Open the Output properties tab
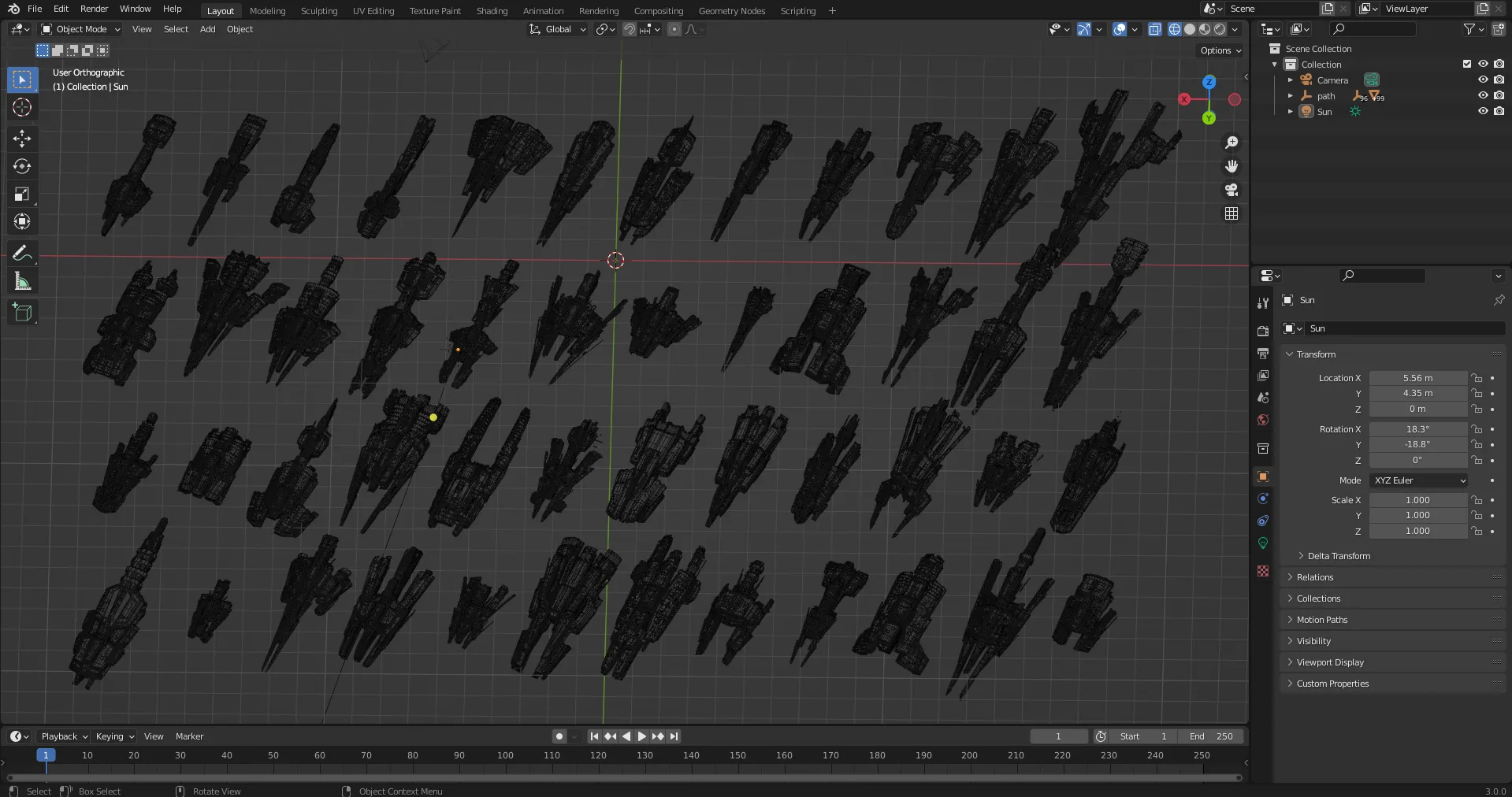The height and width of the screenshot is (797, 1512). [1263, 354]
